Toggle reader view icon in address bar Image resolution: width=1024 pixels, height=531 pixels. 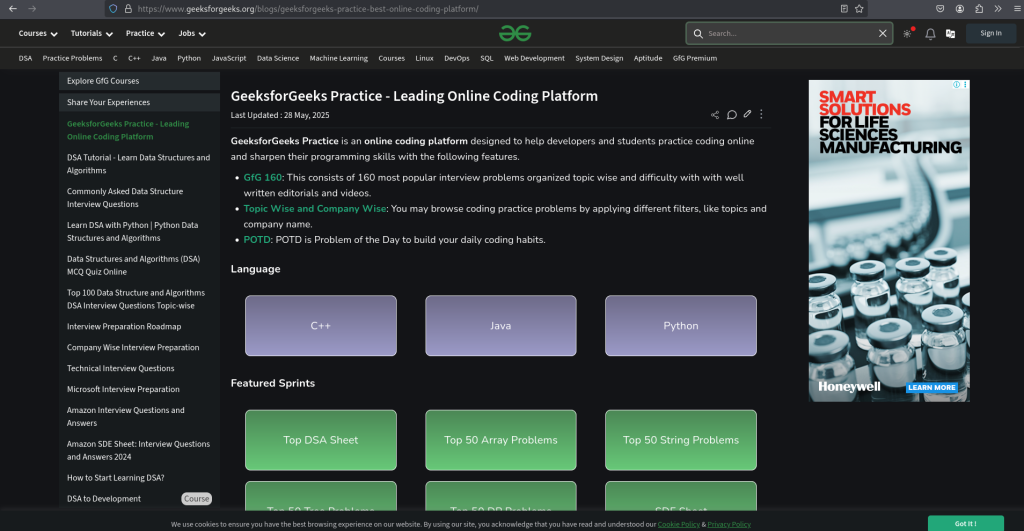point(844,8)
